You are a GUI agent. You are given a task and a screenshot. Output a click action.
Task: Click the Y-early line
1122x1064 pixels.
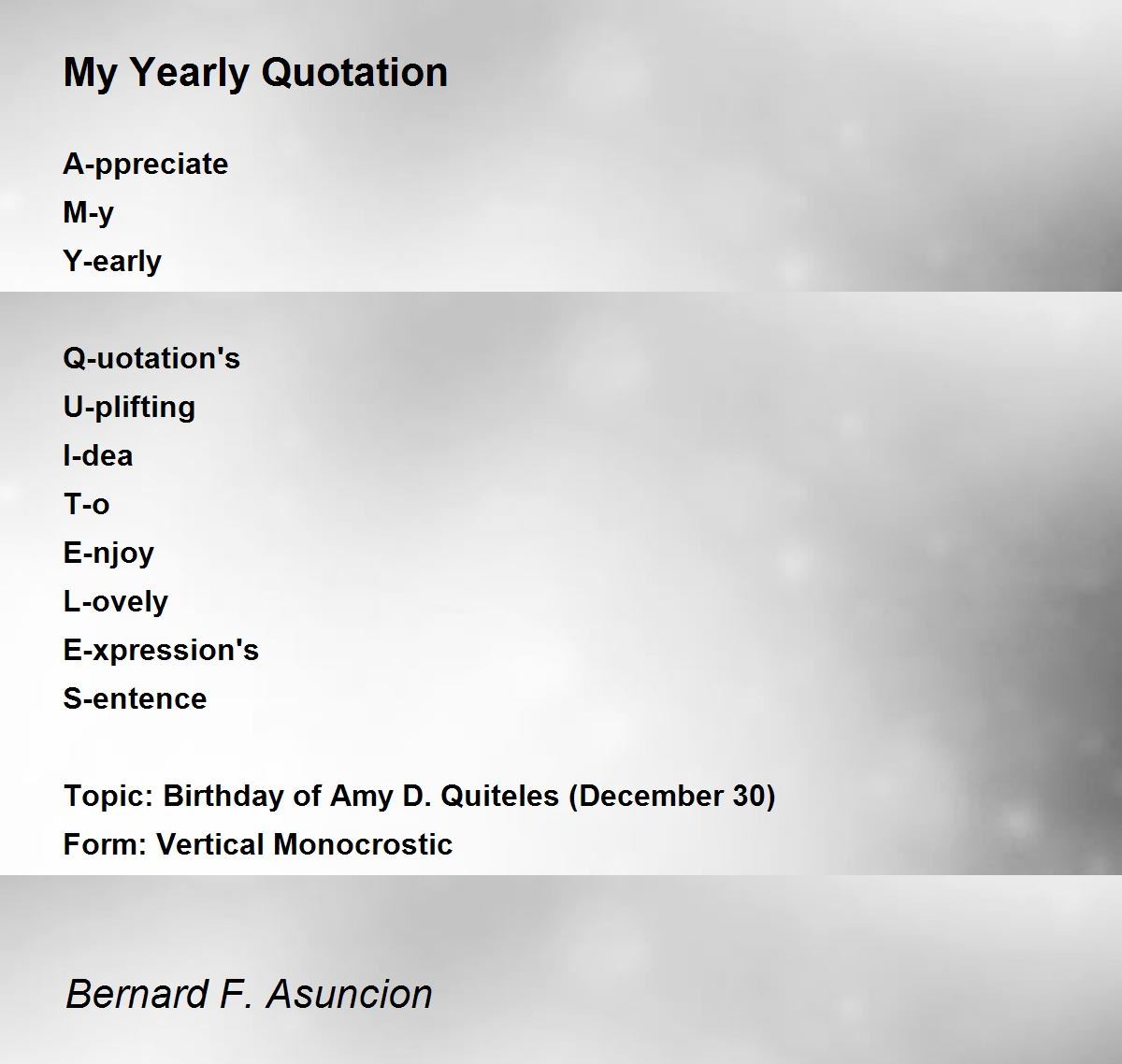pyautogui.click(x=112, y=262)
